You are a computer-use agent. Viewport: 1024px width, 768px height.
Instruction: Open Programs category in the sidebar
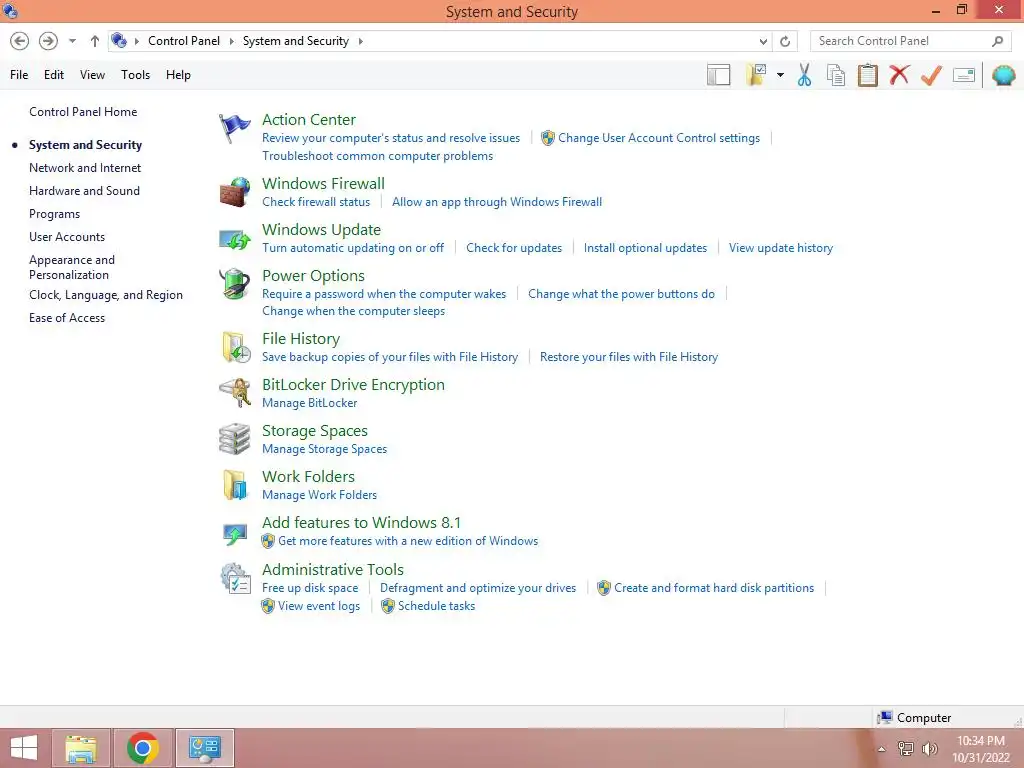coord(54,214)
